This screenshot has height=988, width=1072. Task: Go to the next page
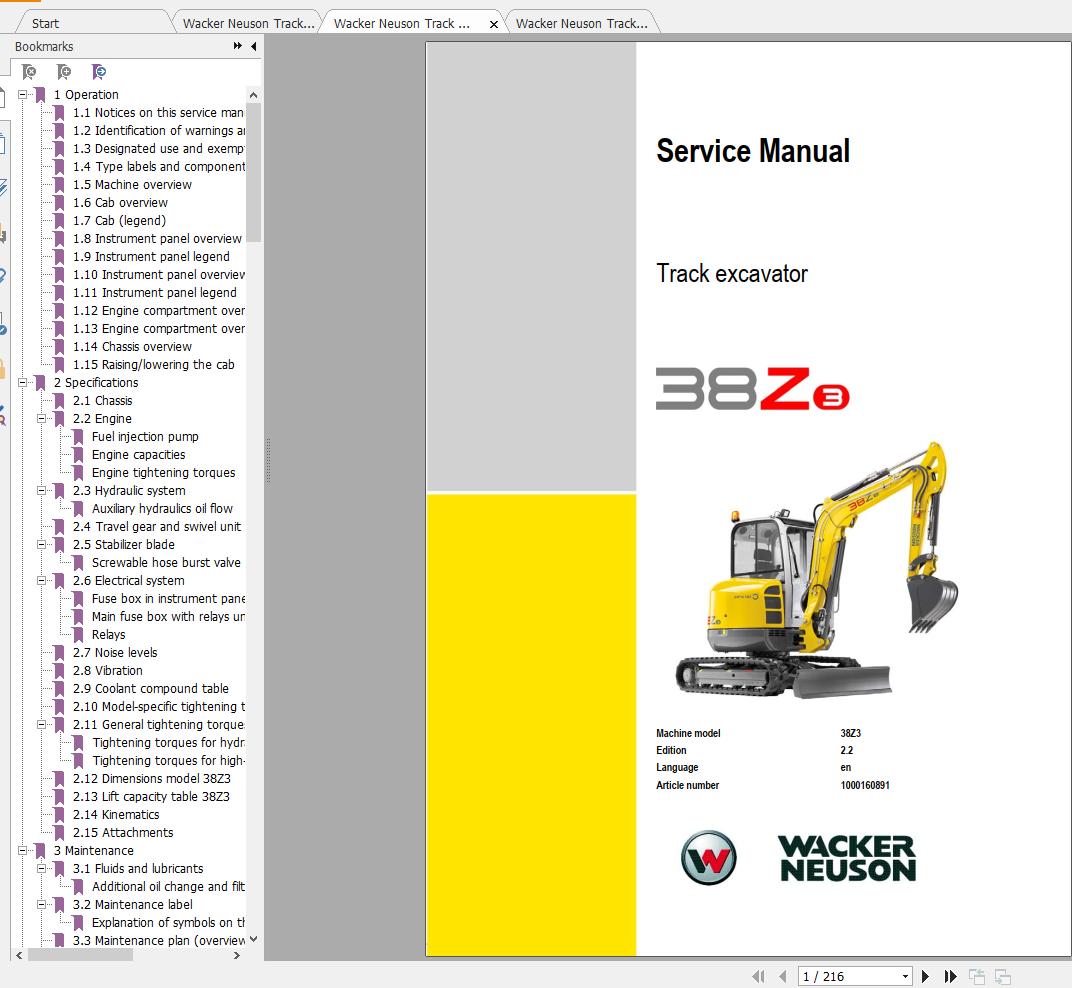pos(925,976)
